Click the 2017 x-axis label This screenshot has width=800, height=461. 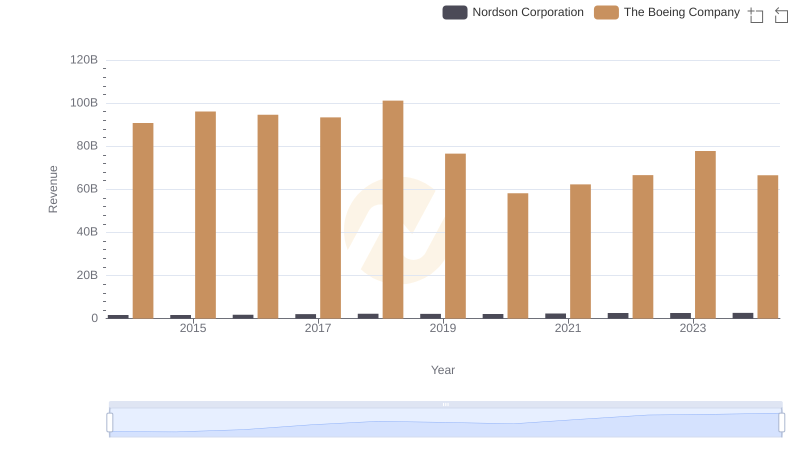[x=318, y=328]
